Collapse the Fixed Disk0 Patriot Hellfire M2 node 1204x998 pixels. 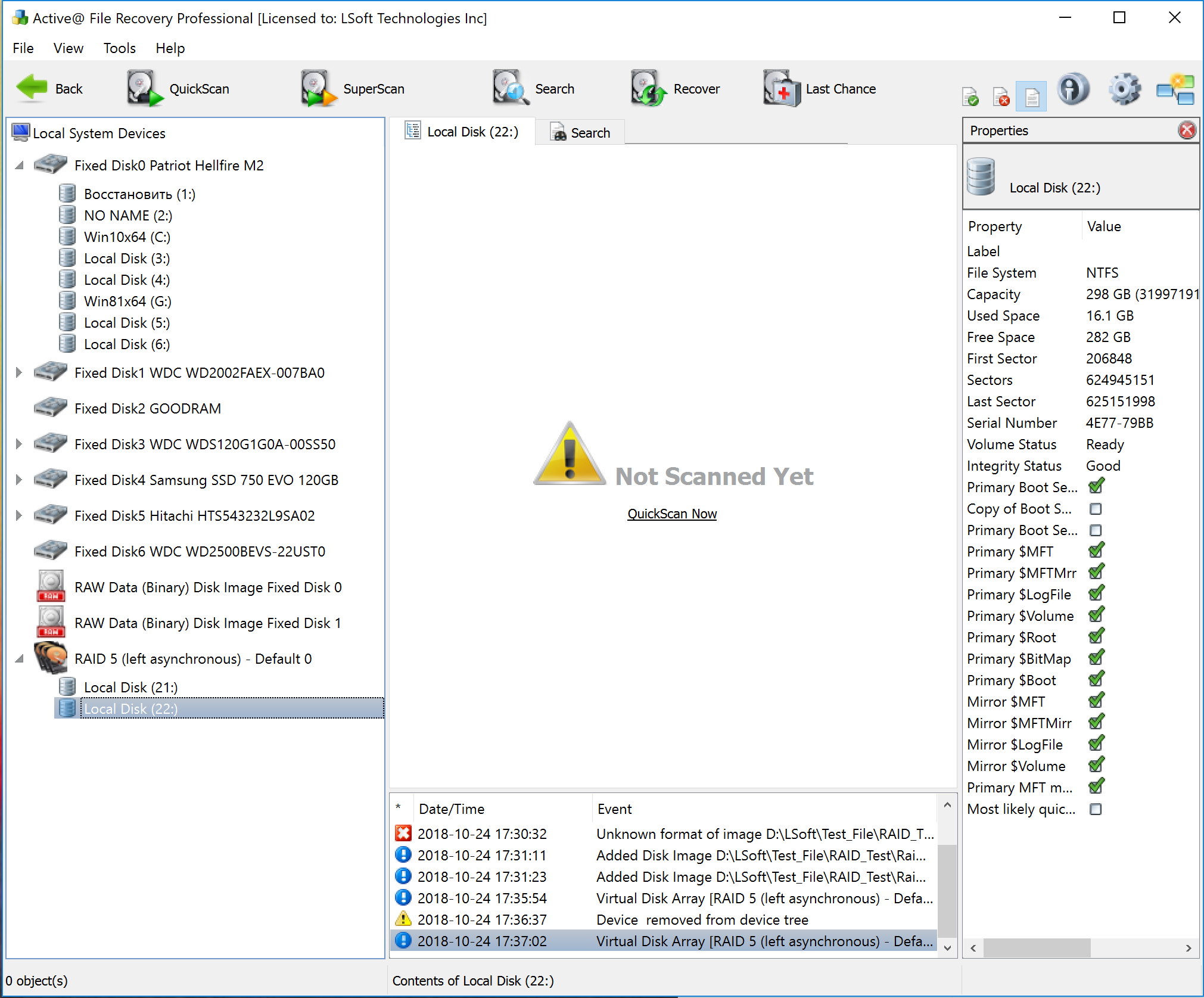20,165
